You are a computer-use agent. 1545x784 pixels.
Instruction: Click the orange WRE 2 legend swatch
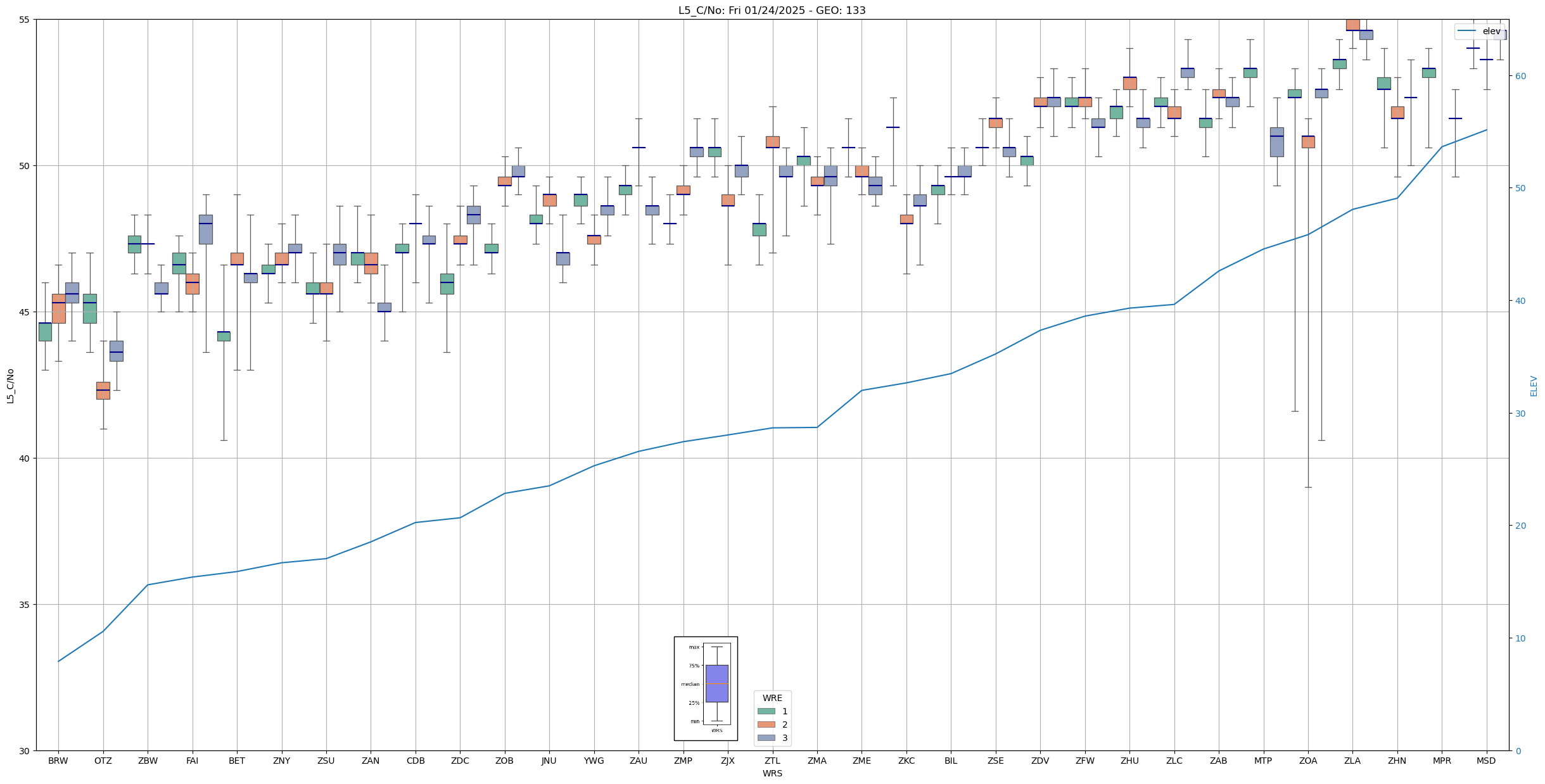pos(766,724)
